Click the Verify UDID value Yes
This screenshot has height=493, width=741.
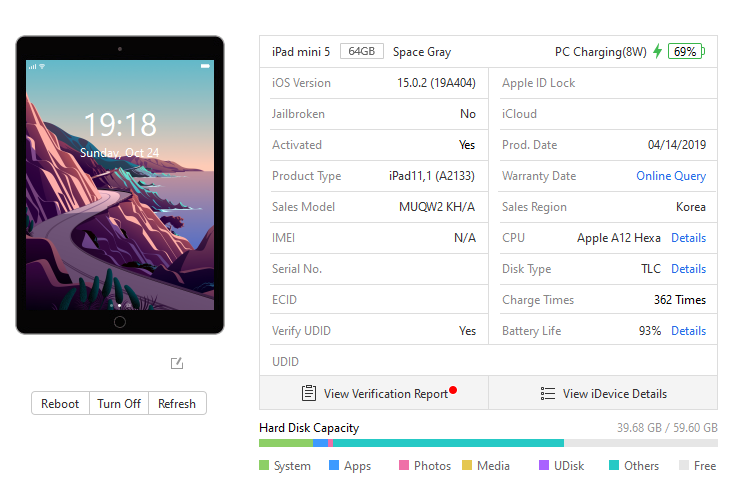pyautogui.click(x=467, y=331)
